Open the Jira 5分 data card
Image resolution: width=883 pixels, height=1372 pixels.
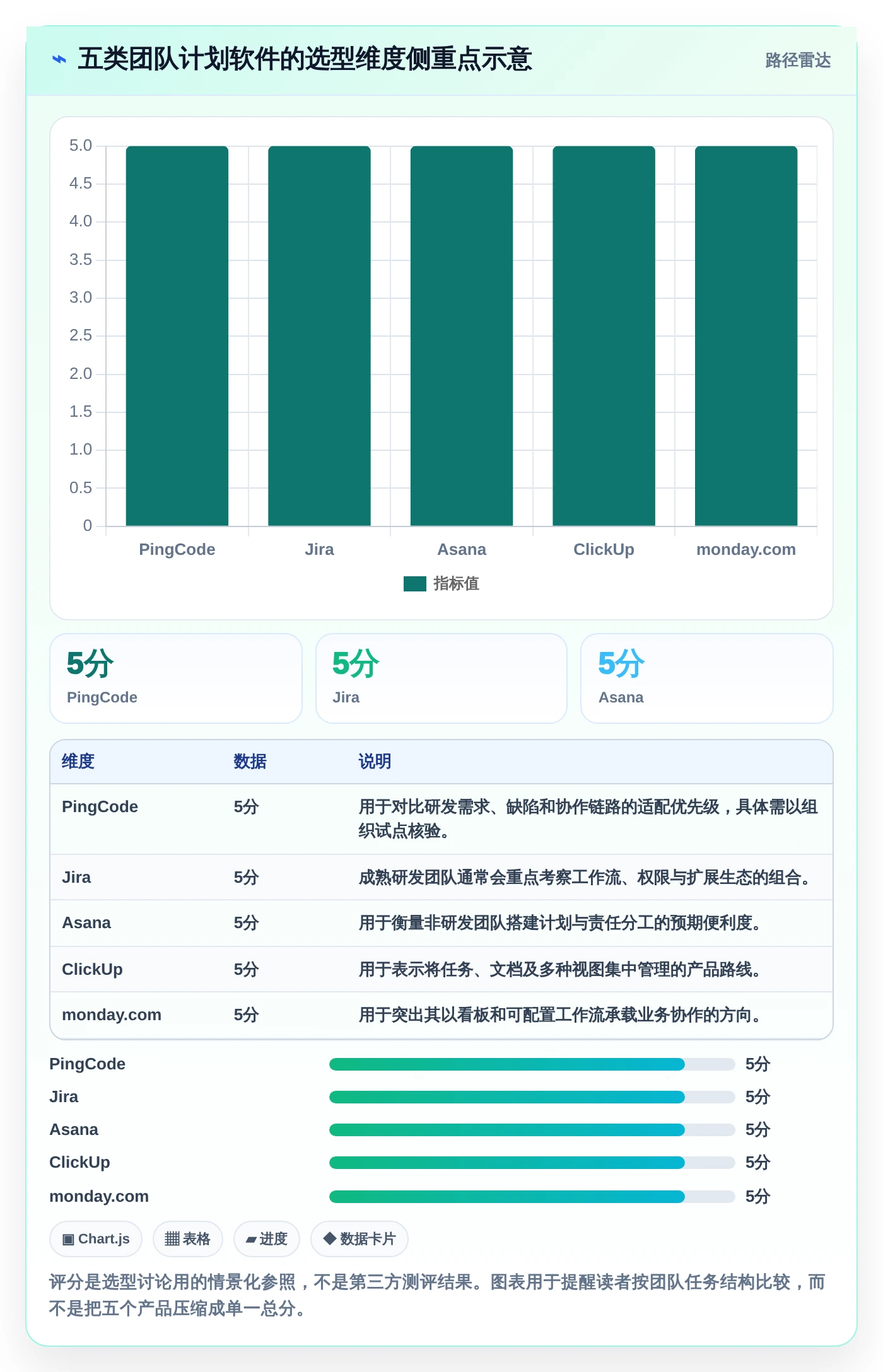441,678
